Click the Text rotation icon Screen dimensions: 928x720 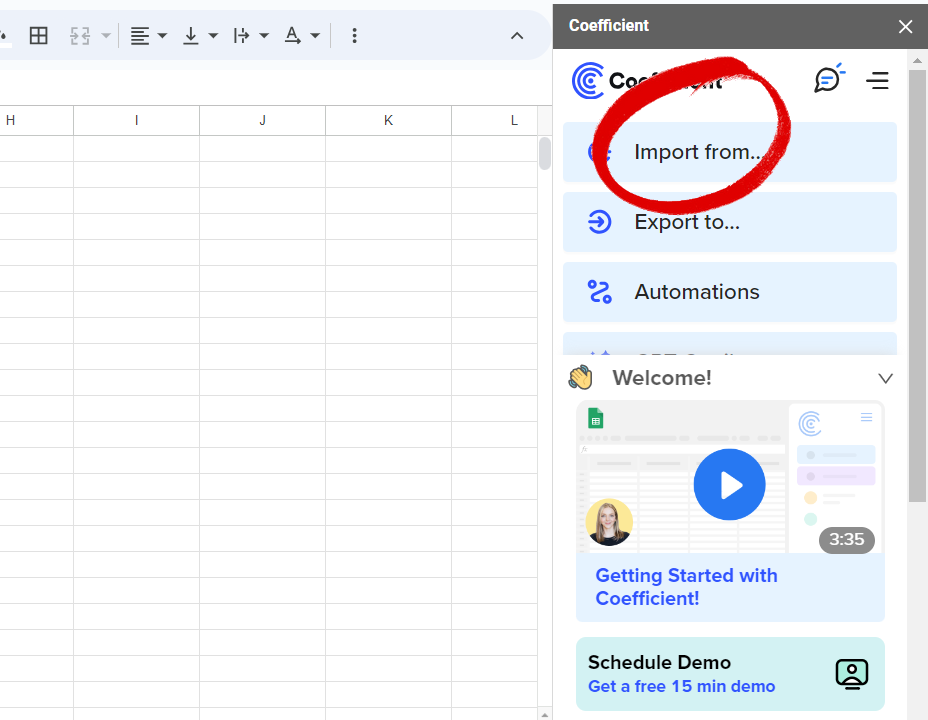pos(292,35)
